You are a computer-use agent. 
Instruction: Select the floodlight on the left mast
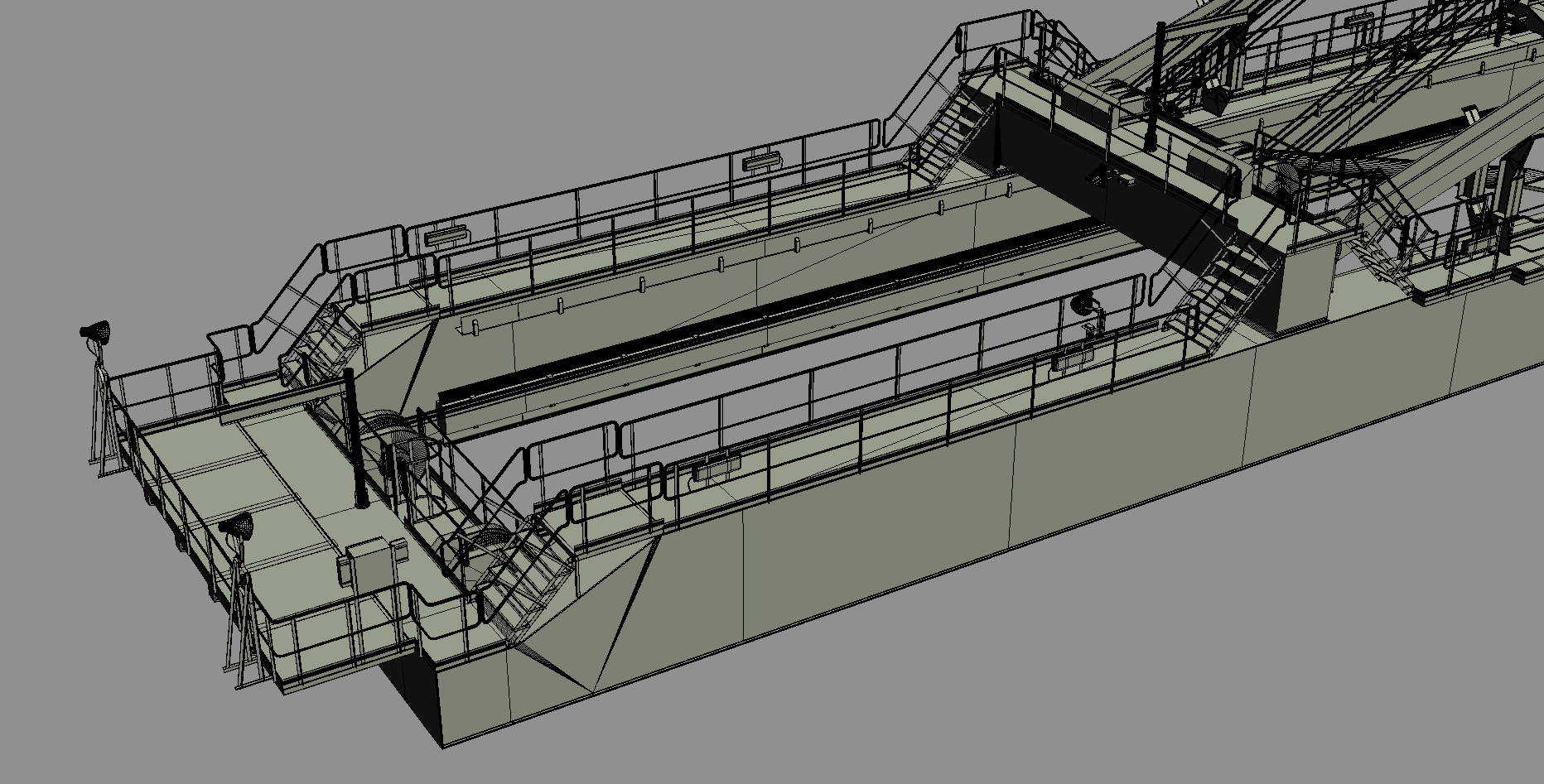[x=95, y=331]
